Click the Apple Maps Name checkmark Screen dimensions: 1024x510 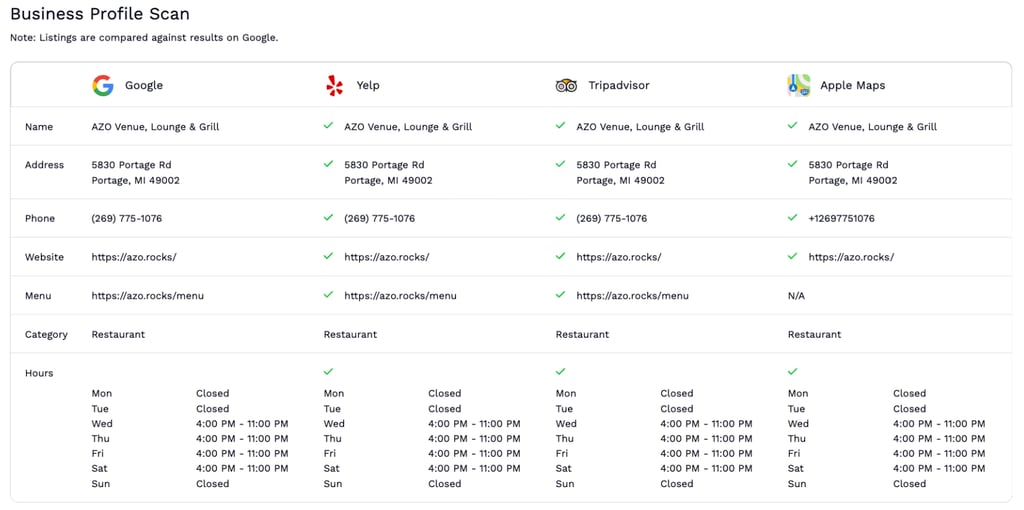[792, 125]
